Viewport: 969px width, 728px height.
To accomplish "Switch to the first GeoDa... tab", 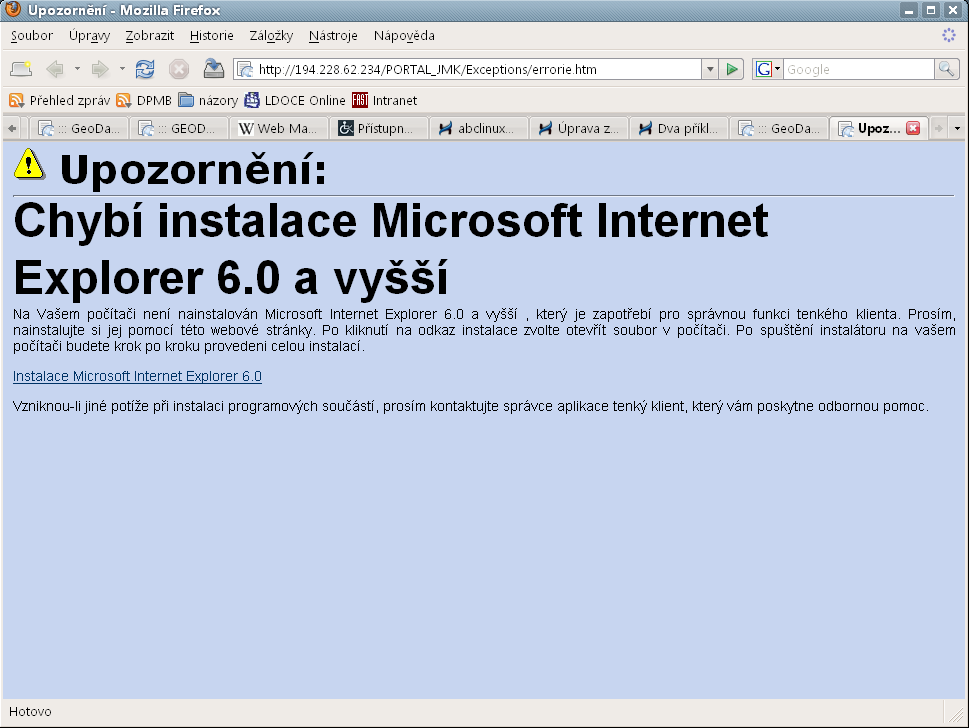I will tap(79, 129).
